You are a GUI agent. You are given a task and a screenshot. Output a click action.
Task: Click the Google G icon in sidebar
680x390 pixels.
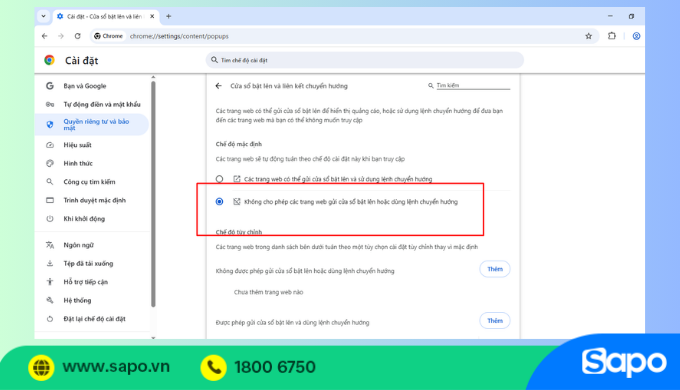(50, 86)
